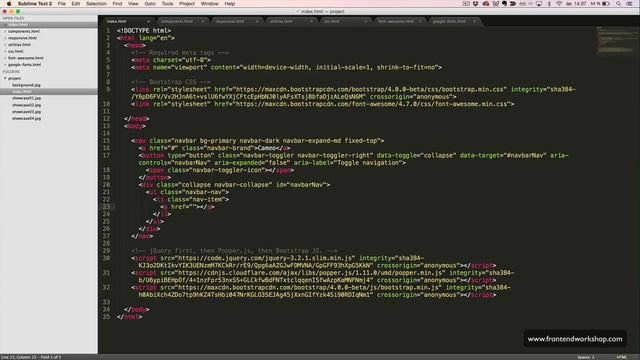640x360 pixels.
Task: Open the Window menu
Action: [x=209, y=4]
